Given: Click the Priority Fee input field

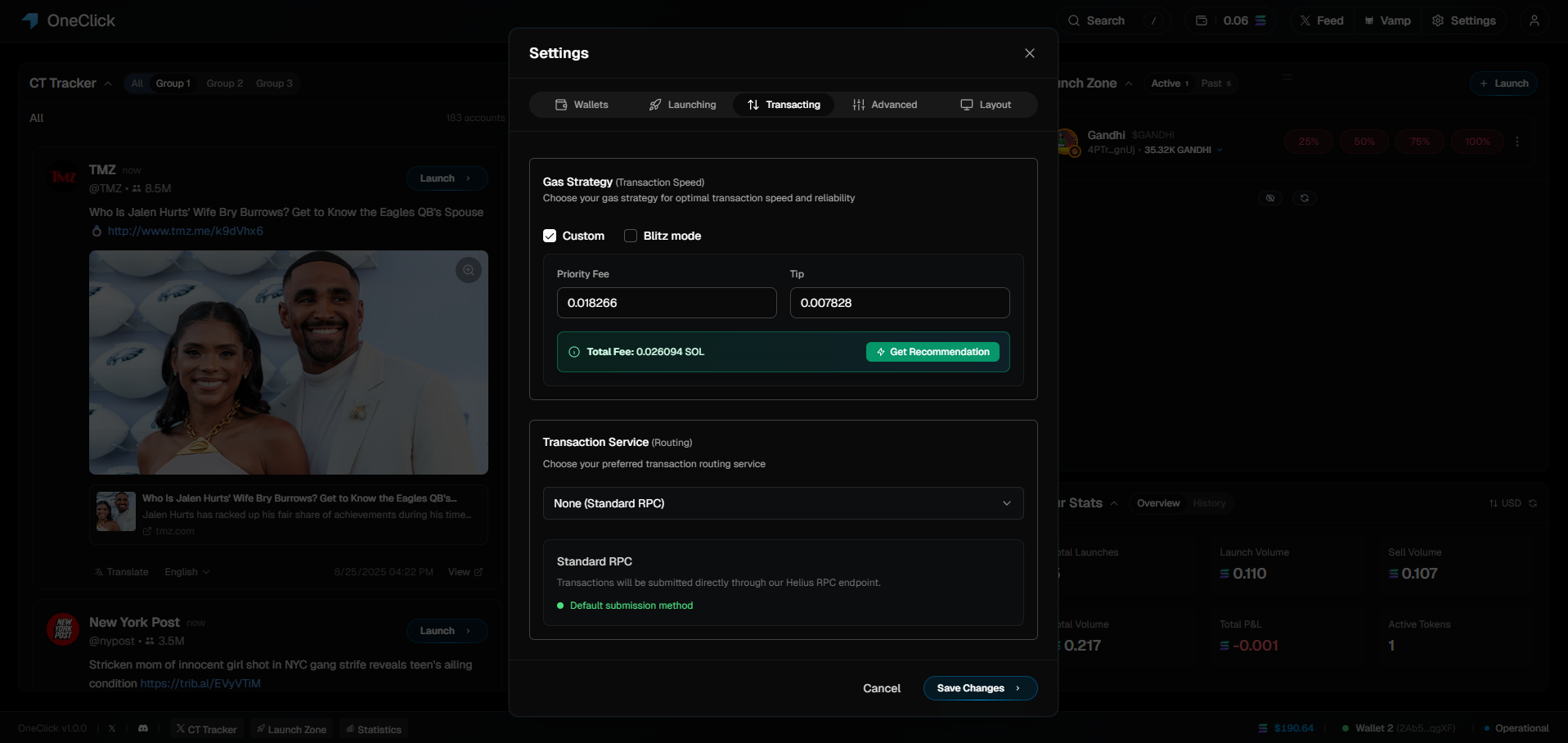Looking at the screenshot, I should 667,303.
